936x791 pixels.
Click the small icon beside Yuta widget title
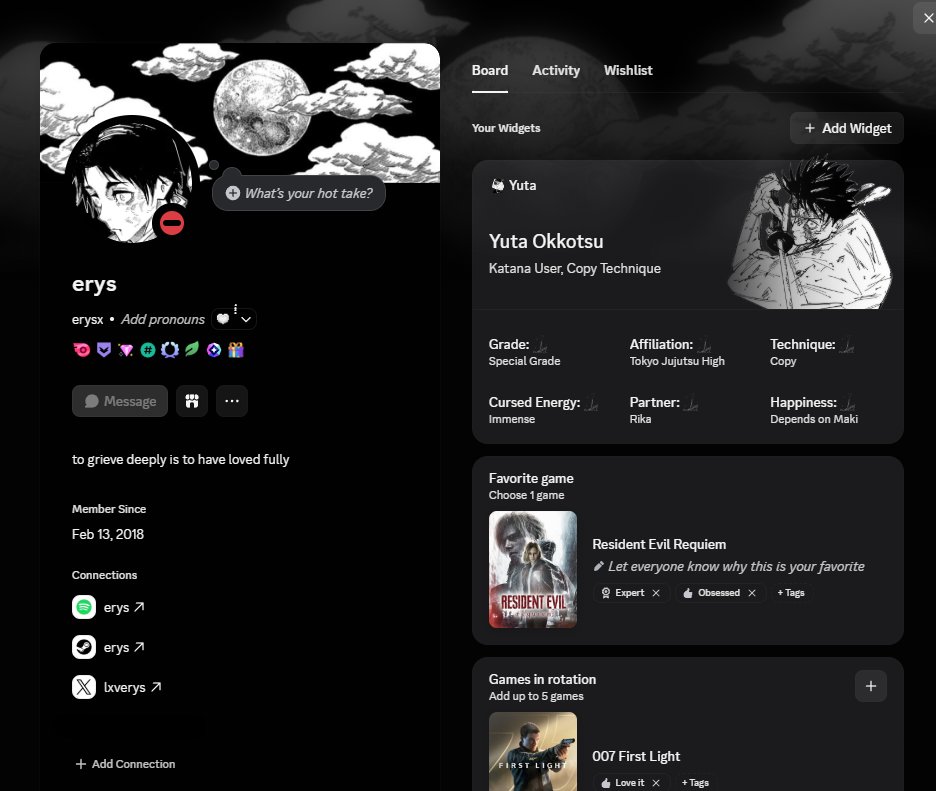pyautogui.click(x=497, y=186)
